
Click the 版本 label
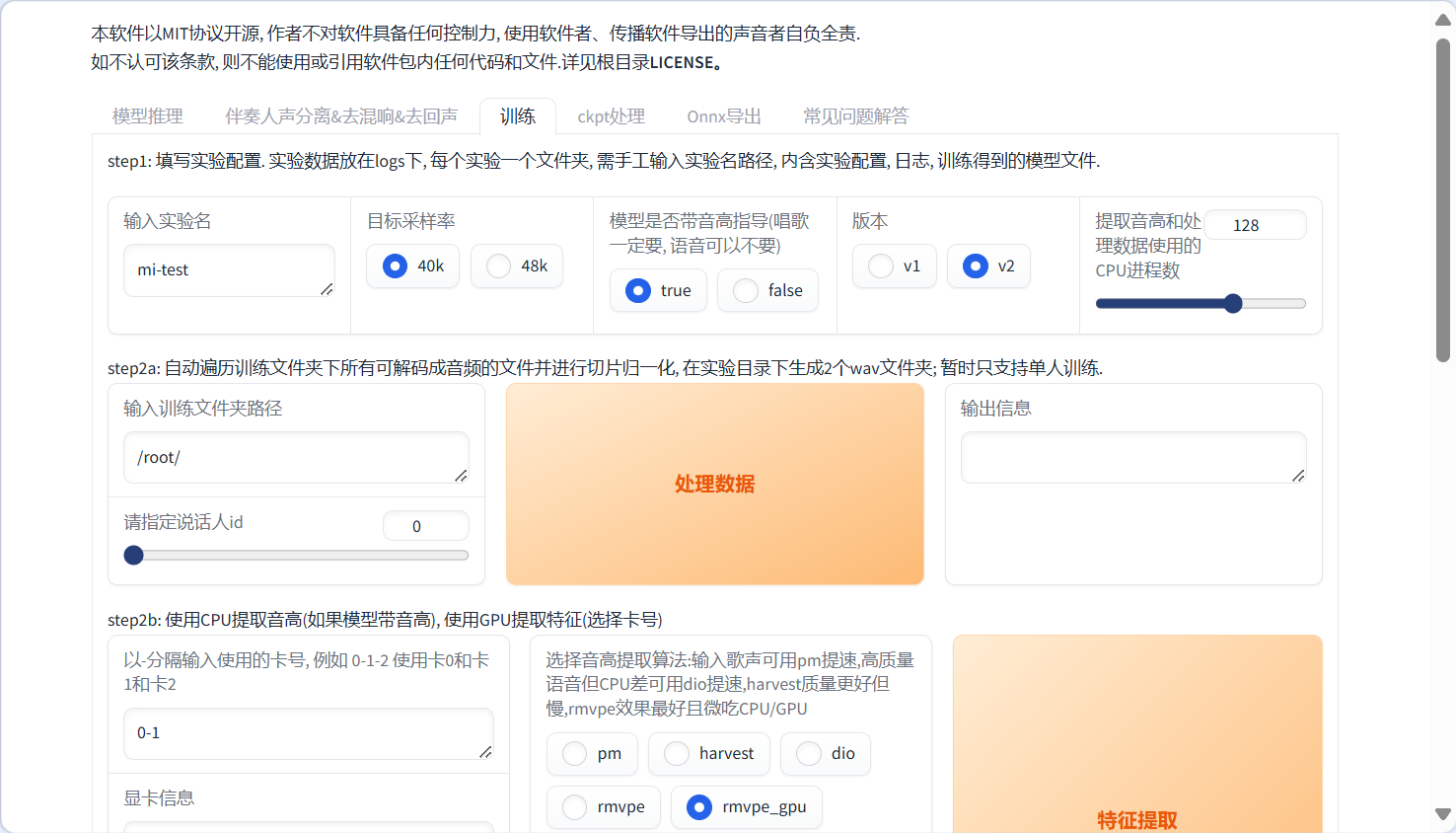(x=870, y=221)
